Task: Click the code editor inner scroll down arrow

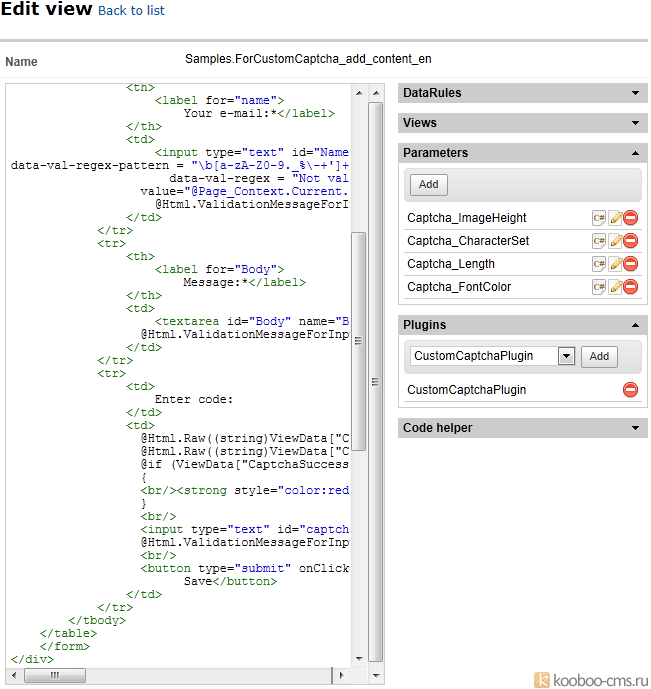Action: (x=359, y=658)
